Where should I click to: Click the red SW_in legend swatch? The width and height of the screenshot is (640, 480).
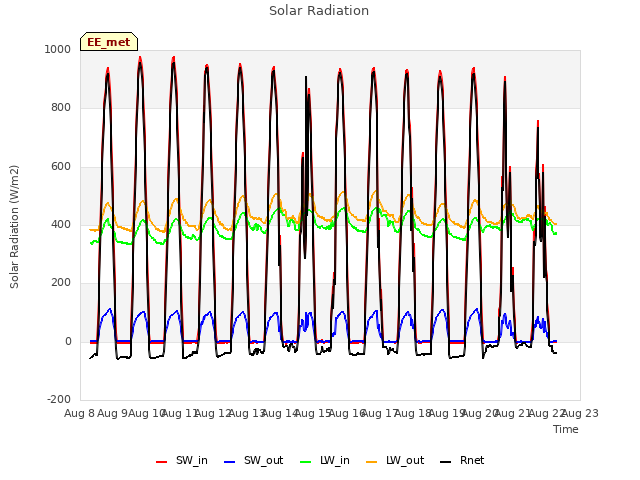(162, 462)
